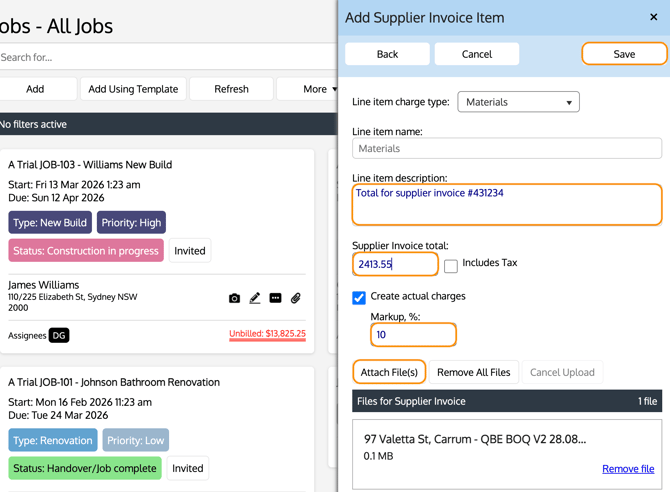The width and height of the screenshot is (670, 492).
Task: Click the Status: Construction in progress tag
Action: pyautogui.click(x=86, y=251)
